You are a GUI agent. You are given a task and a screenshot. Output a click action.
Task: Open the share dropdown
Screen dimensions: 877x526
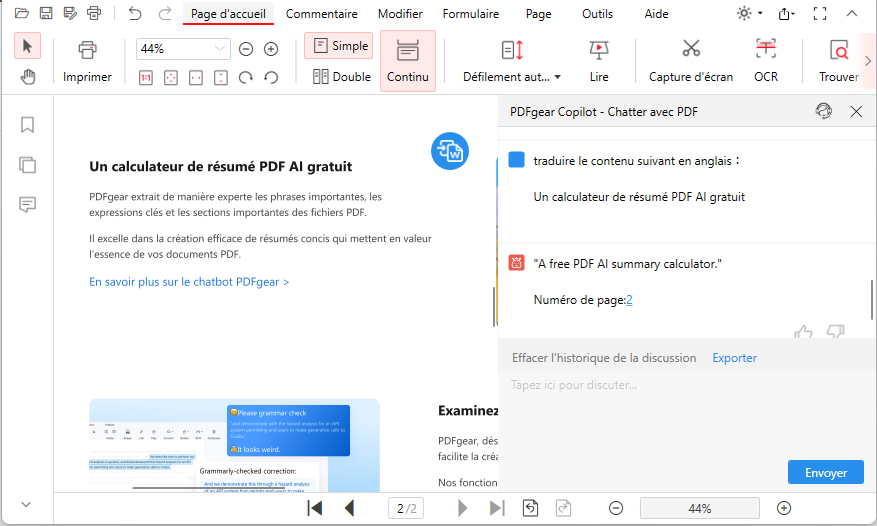coord(786,13)
